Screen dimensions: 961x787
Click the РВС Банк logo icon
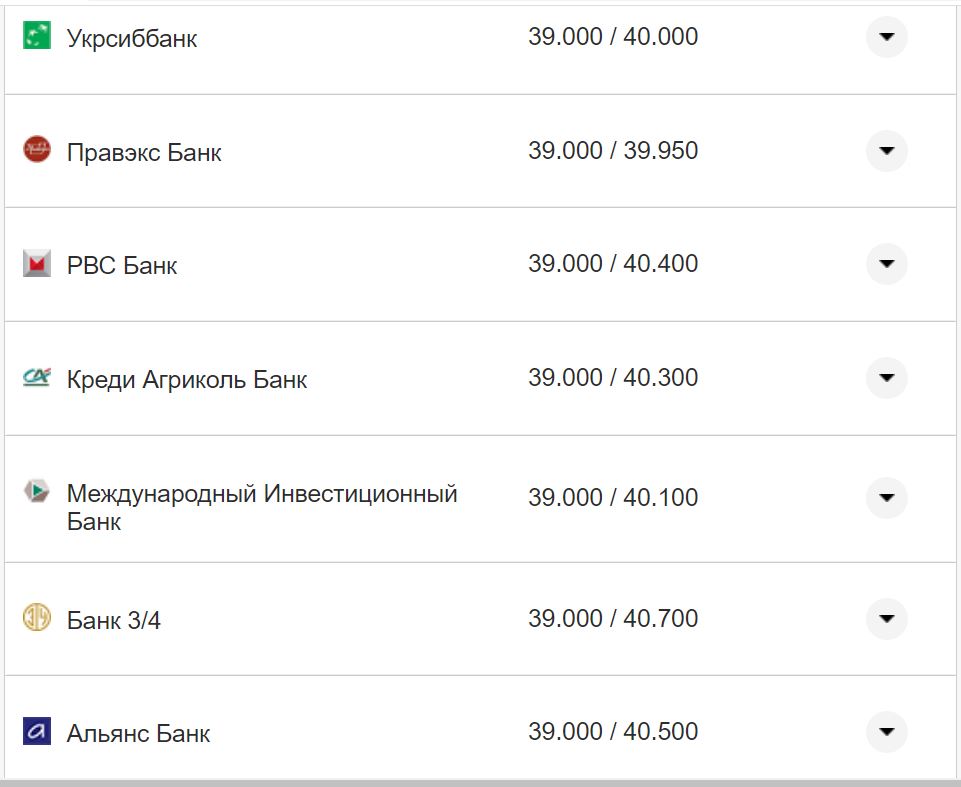37,262
